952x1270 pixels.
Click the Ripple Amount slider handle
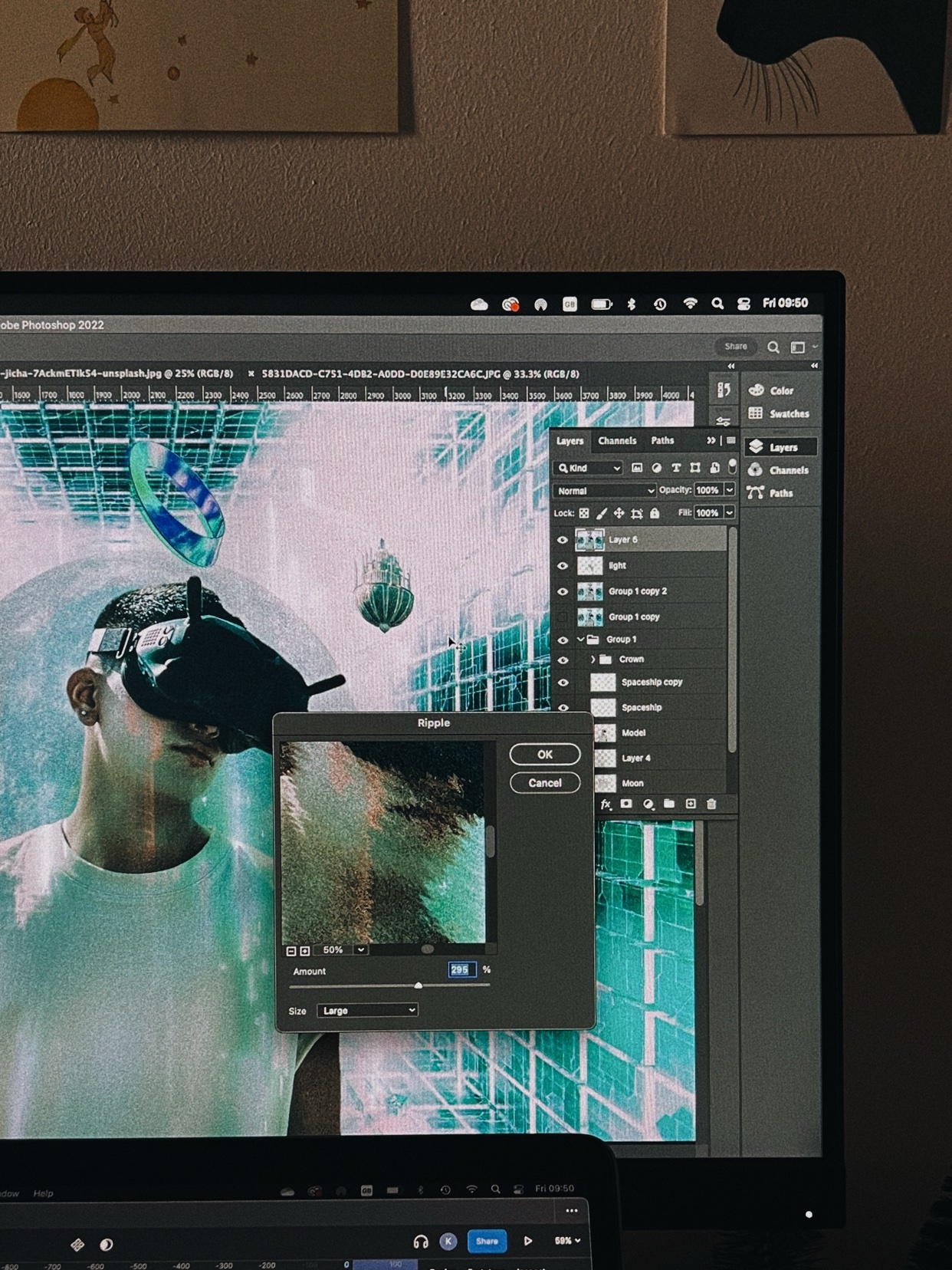tap(419, 985)
